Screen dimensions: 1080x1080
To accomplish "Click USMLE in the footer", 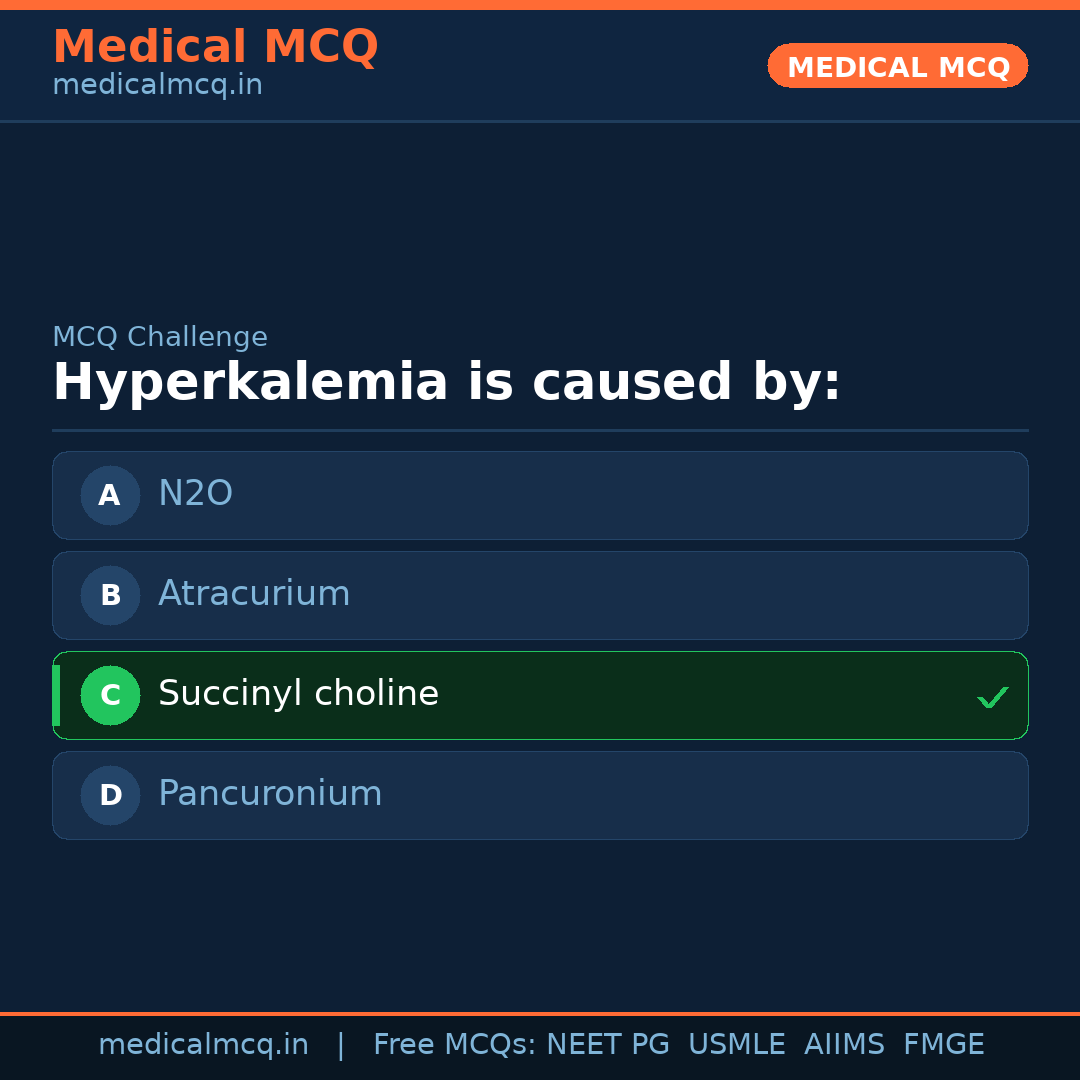I will 736,1045.
